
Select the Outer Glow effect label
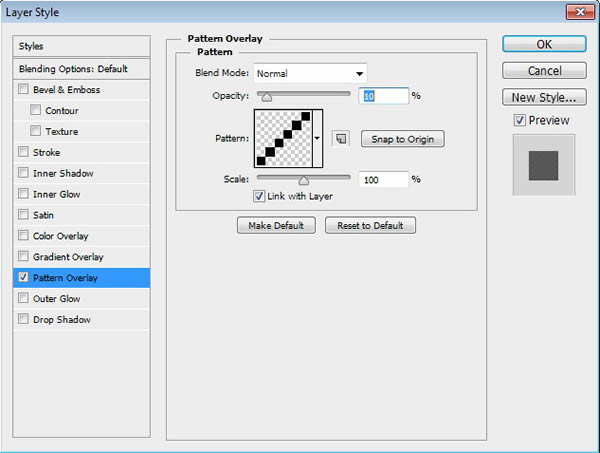tap(57, 298)
